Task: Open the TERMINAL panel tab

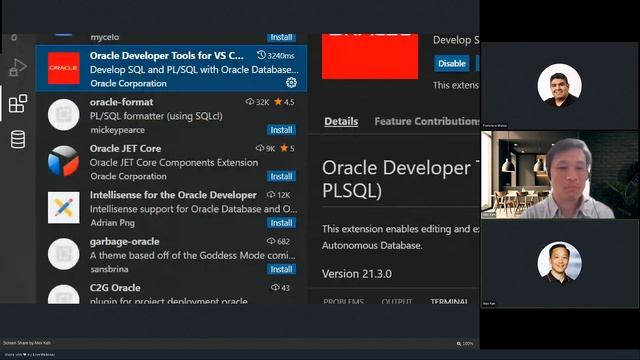Action: point(449,302)
